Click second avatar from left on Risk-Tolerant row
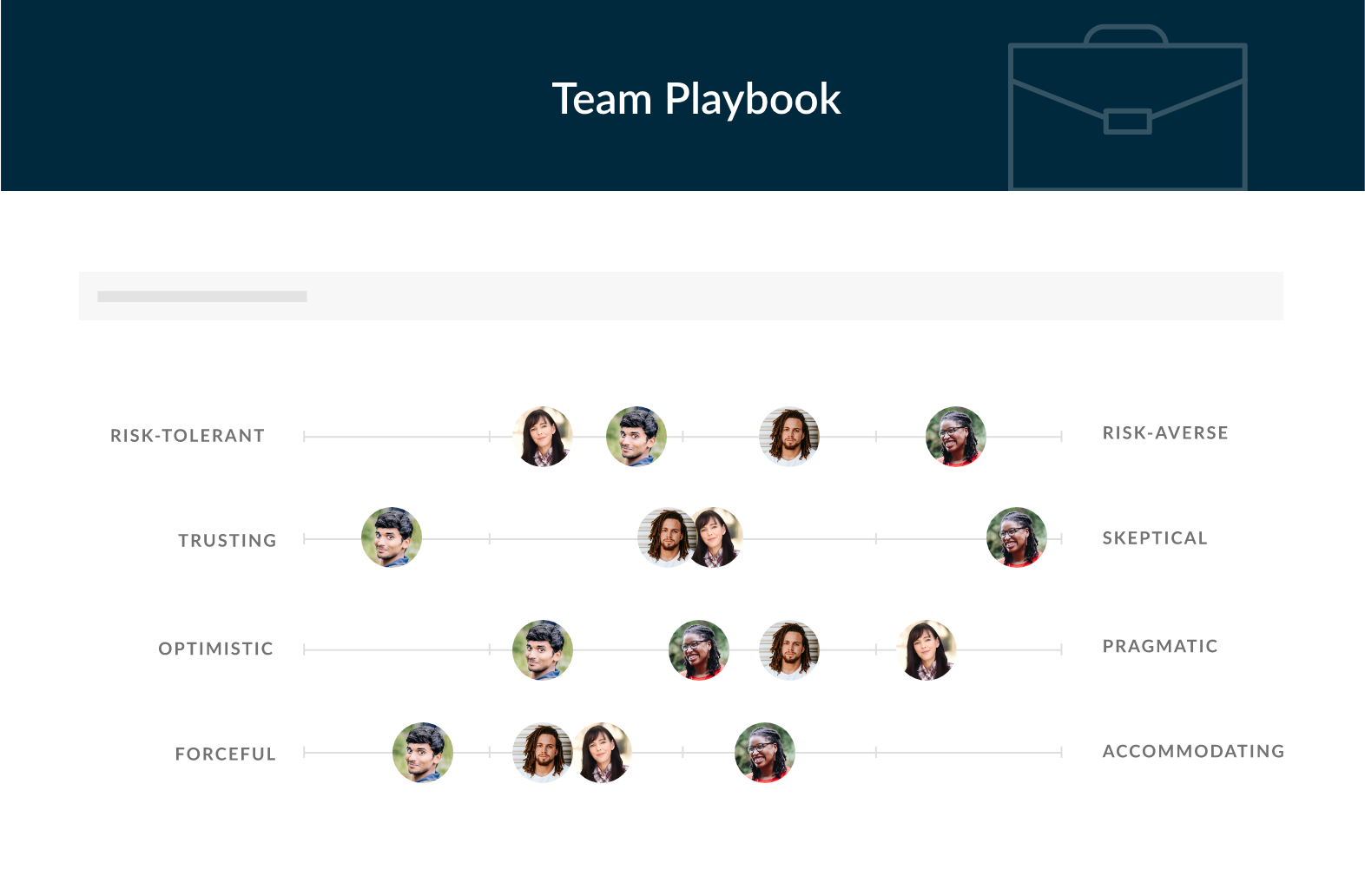The height and width of the screenshot is (896, 1365). coord(636,437)
